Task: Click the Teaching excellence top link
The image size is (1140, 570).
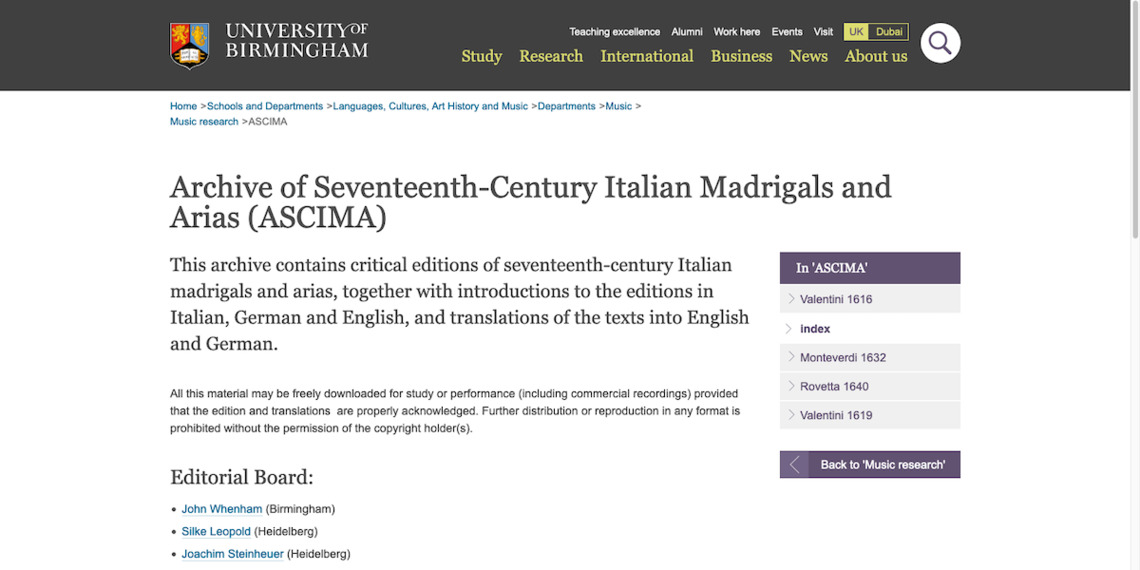Action: tap(614, 32)
